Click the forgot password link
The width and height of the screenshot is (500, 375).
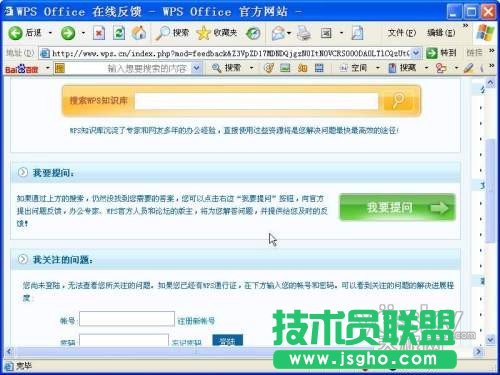186,342
